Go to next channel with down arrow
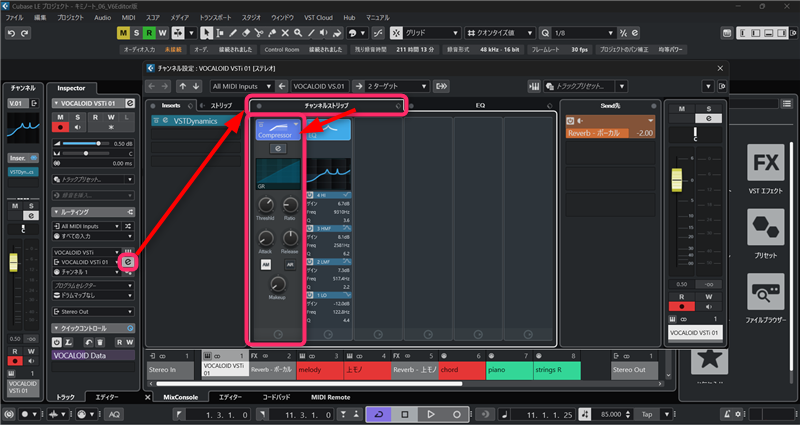 pos(196,86)
